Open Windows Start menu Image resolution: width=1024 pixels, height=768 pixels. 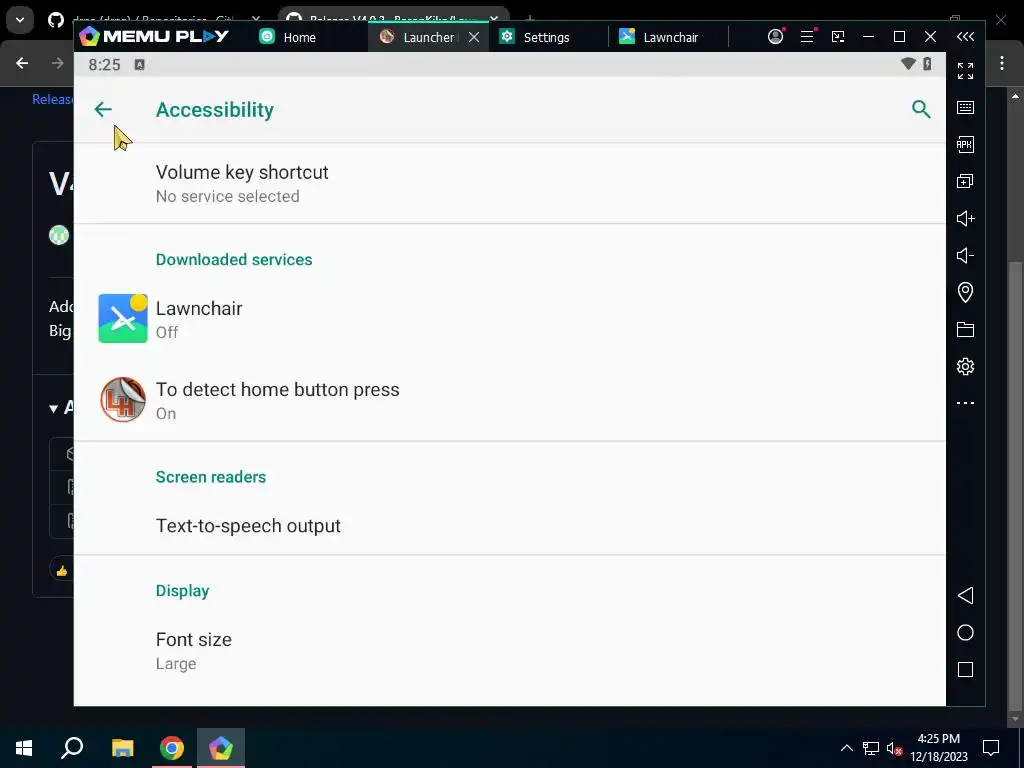click(x=24, y=748)
